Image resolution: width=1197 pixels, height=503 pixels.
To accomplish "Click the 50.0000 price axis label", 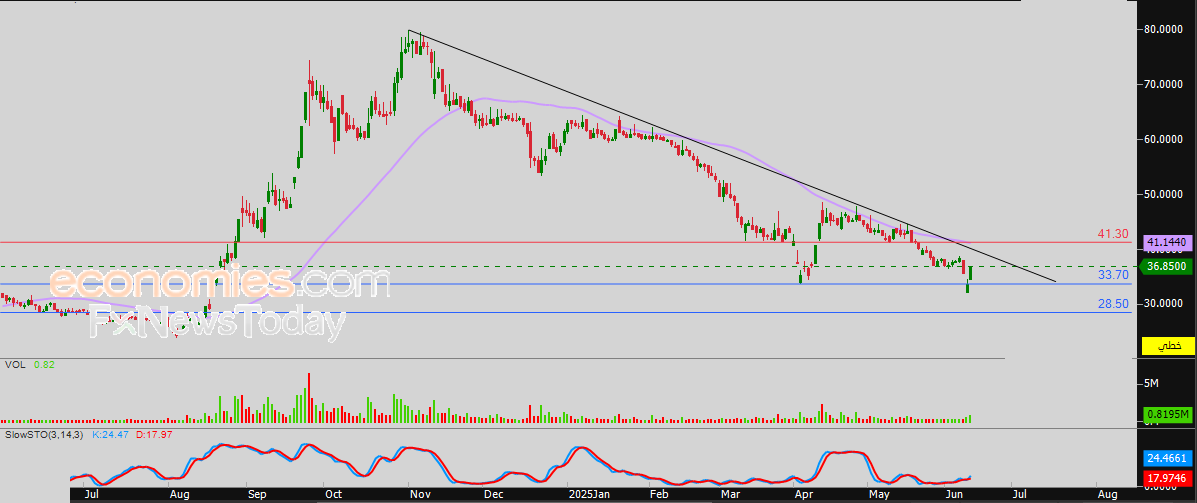I will click(x=1163, y=194).
